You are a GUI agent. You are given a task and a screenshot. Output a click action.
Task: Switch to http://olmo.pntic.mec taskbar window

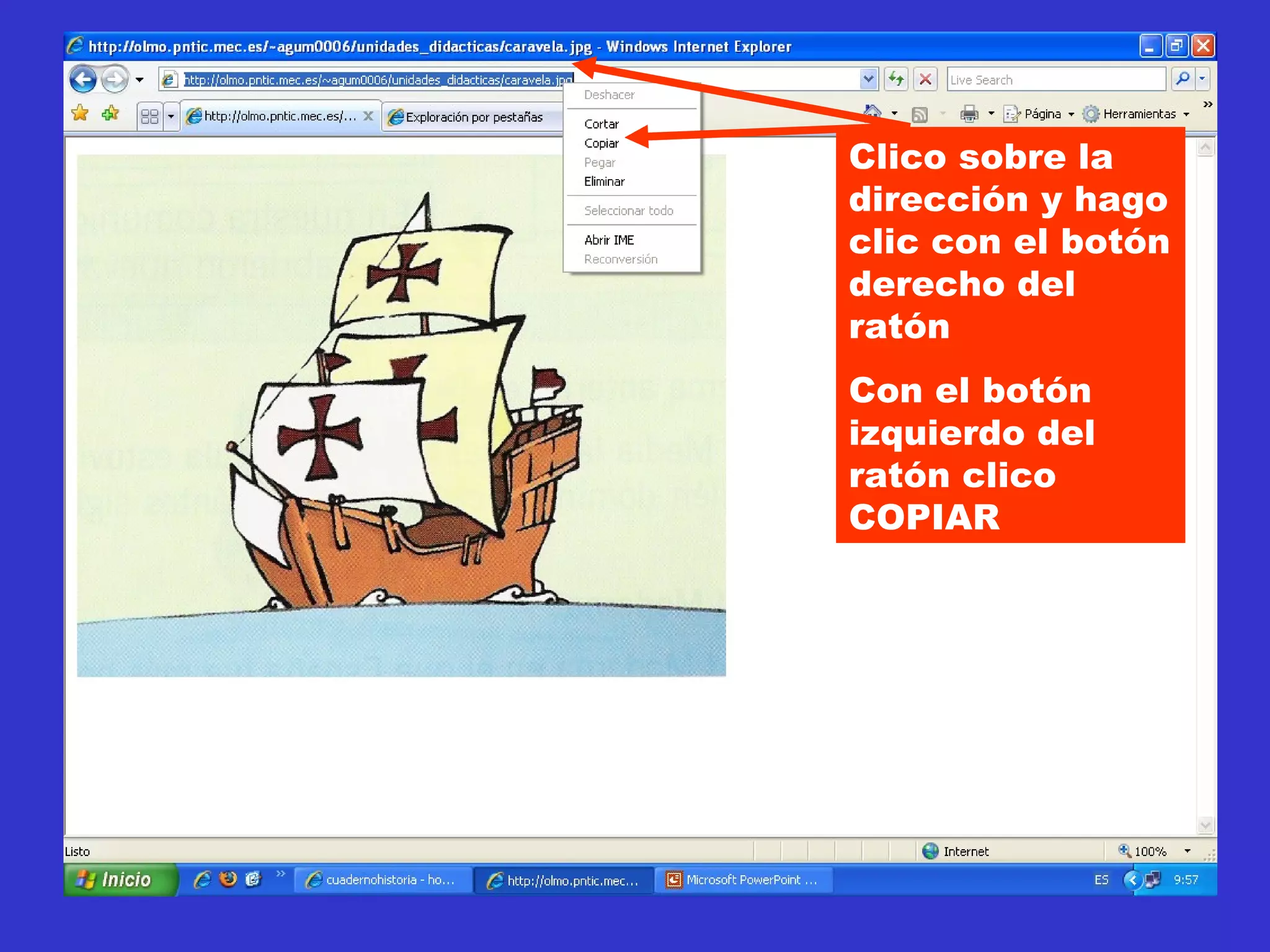click(564, 881)
